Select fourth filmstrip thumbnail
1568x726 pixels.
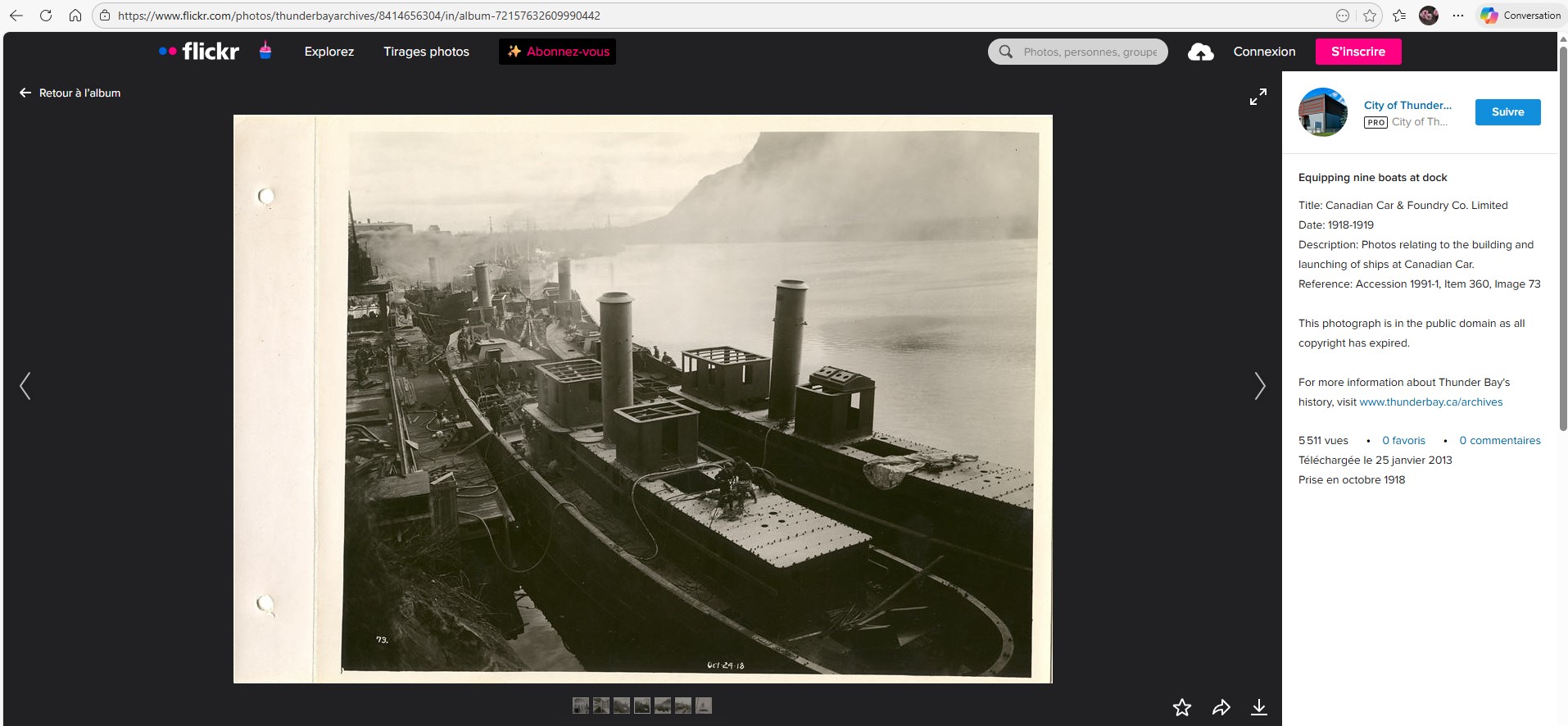click(x=642, y=706)
